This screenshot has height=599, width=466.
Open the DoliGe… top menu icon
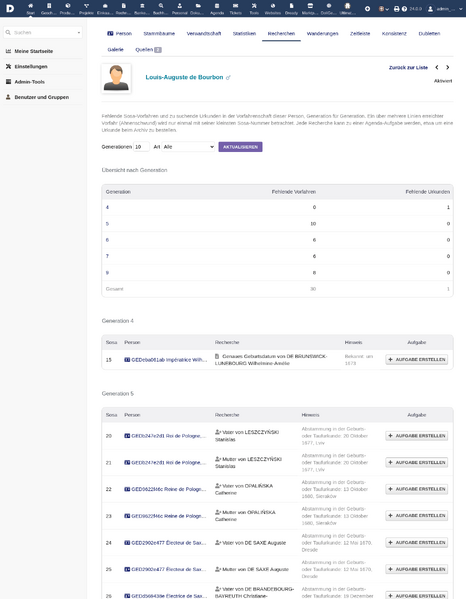(328, 6)
